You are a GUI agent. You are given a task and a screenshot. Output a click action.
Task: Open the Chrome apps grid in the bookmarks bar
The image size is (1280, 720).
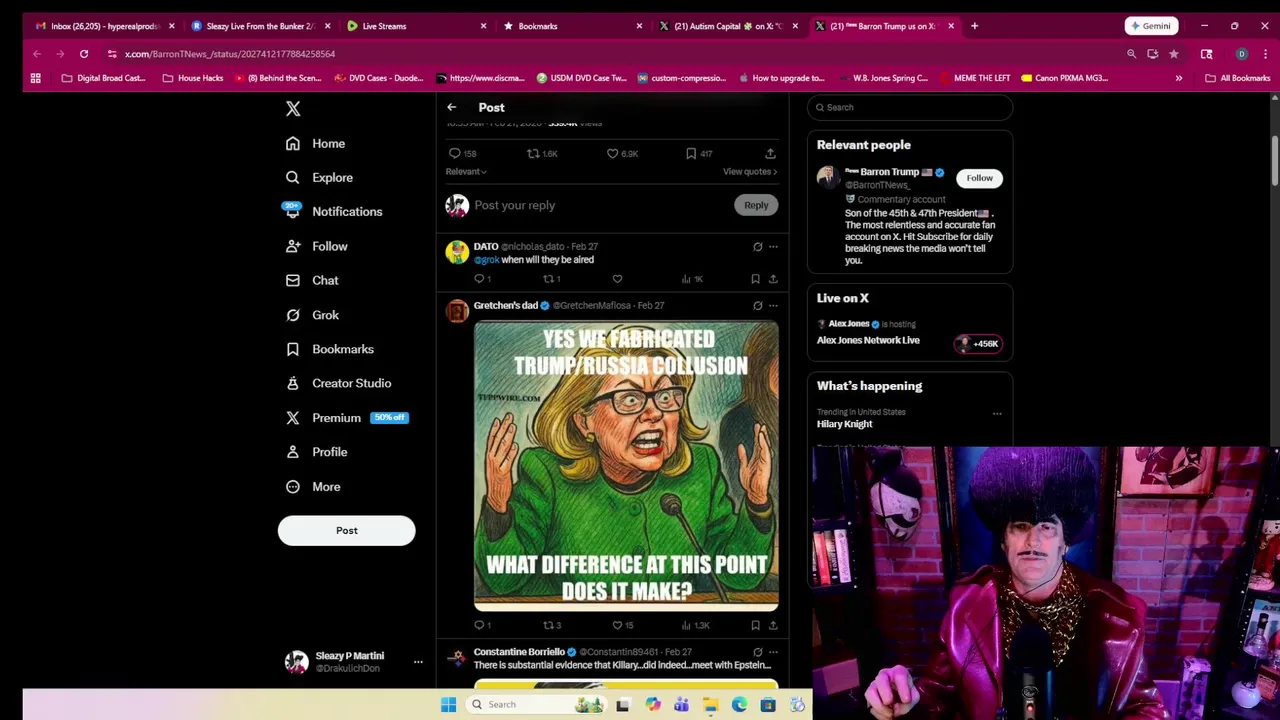click(x=36, y=78)
